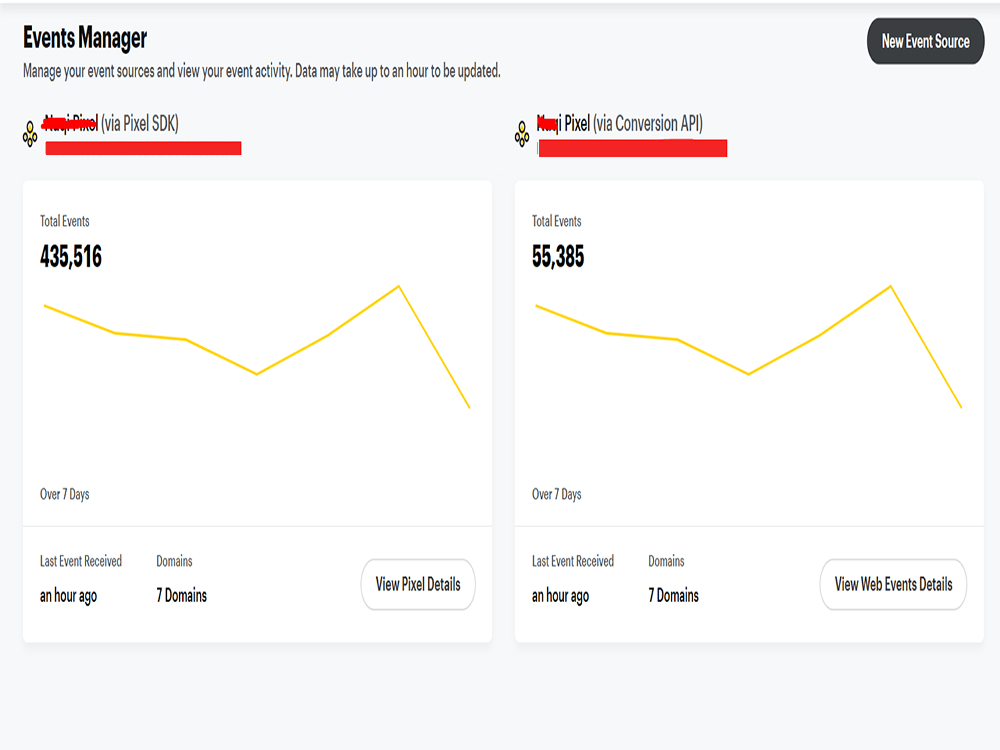Select the Total Events count 55,385

556,257
